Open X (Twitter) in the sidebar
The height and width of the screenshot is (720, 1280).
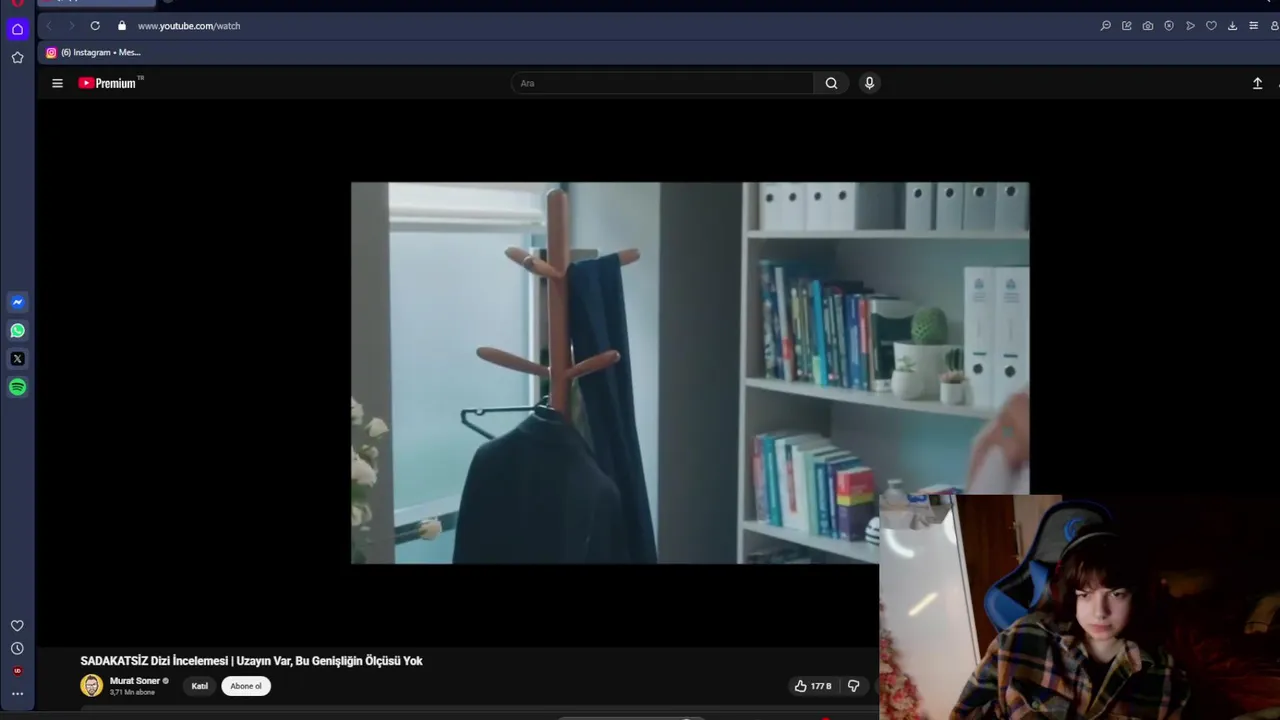tap(17, 358)
